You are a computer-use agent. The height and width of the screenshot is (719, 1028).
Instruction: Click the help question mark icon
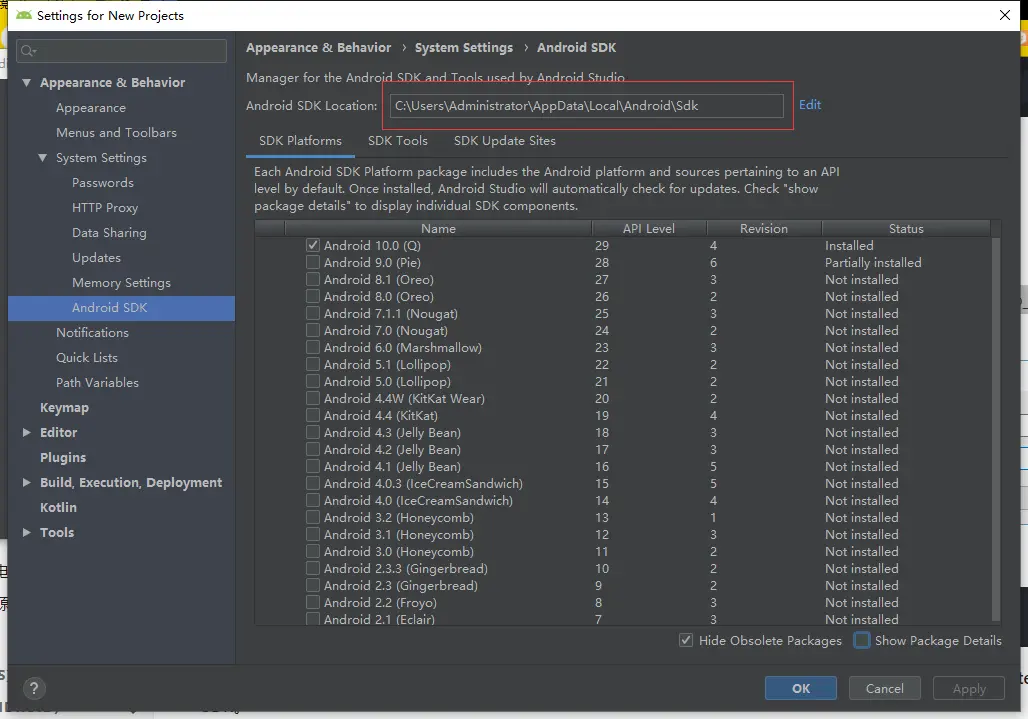34,688
